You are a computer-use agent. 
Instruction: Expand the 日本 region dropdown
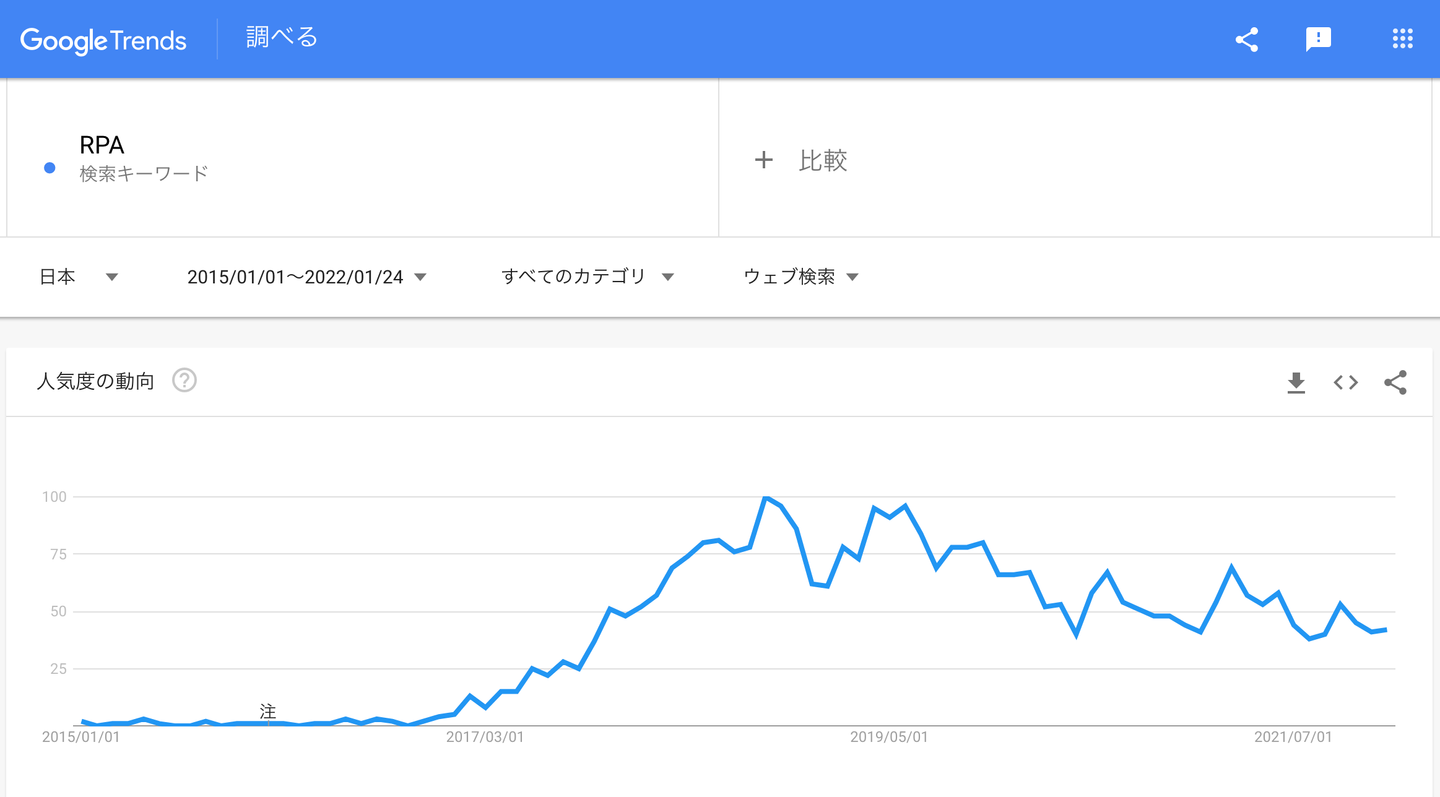tap(79, 277)
